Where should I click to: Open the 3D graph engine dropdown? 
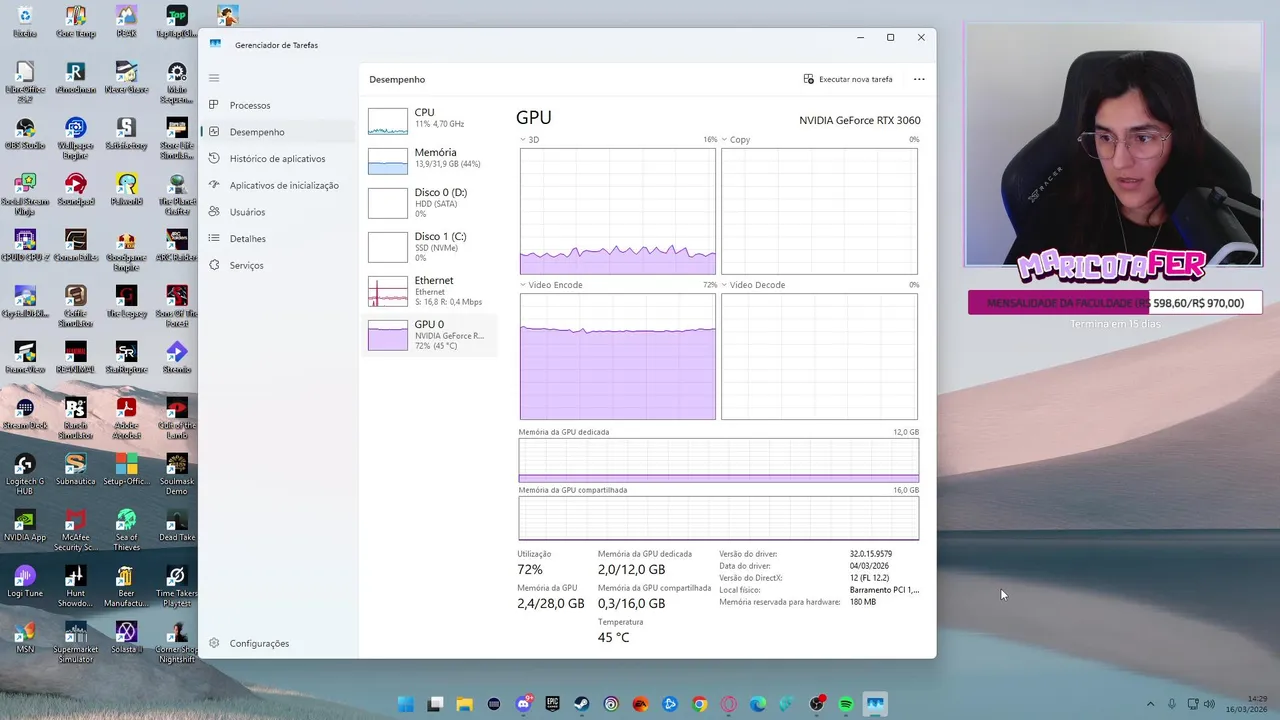(x=529, y=140)
